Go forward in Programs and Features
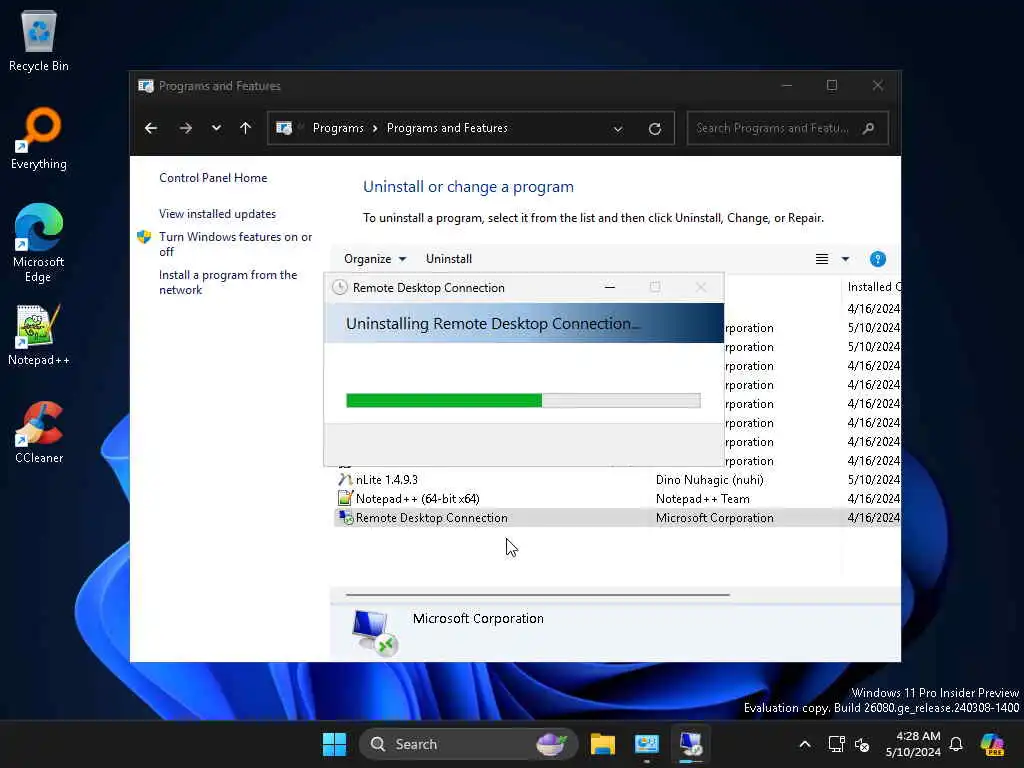This screenshot has height=768, width=1024. coord(185,128)
